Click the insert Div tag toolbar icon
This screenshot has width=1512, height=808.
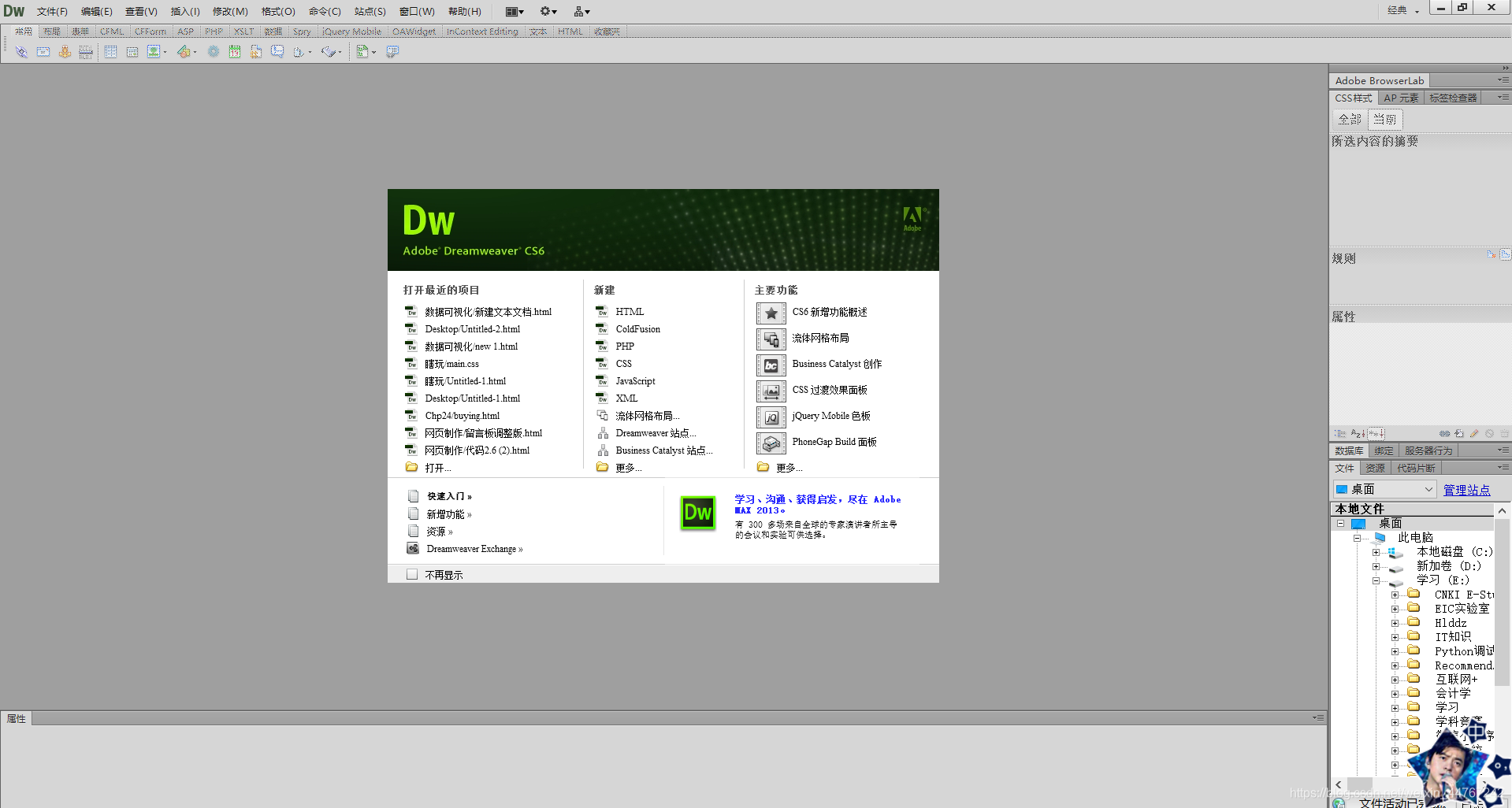point(132,52)
